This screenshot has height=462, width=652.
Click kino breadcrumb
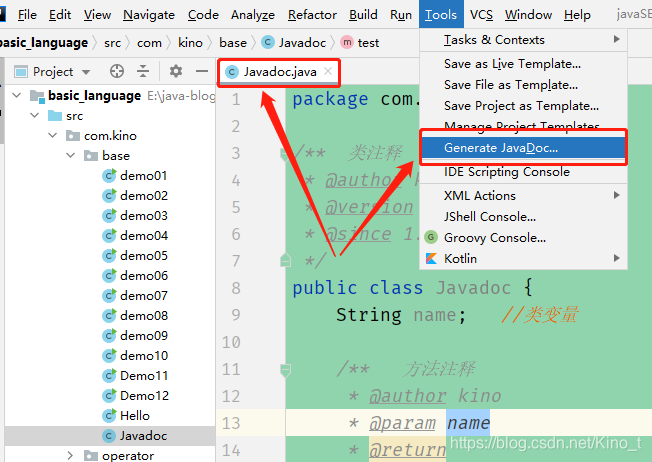coord(190,43)
